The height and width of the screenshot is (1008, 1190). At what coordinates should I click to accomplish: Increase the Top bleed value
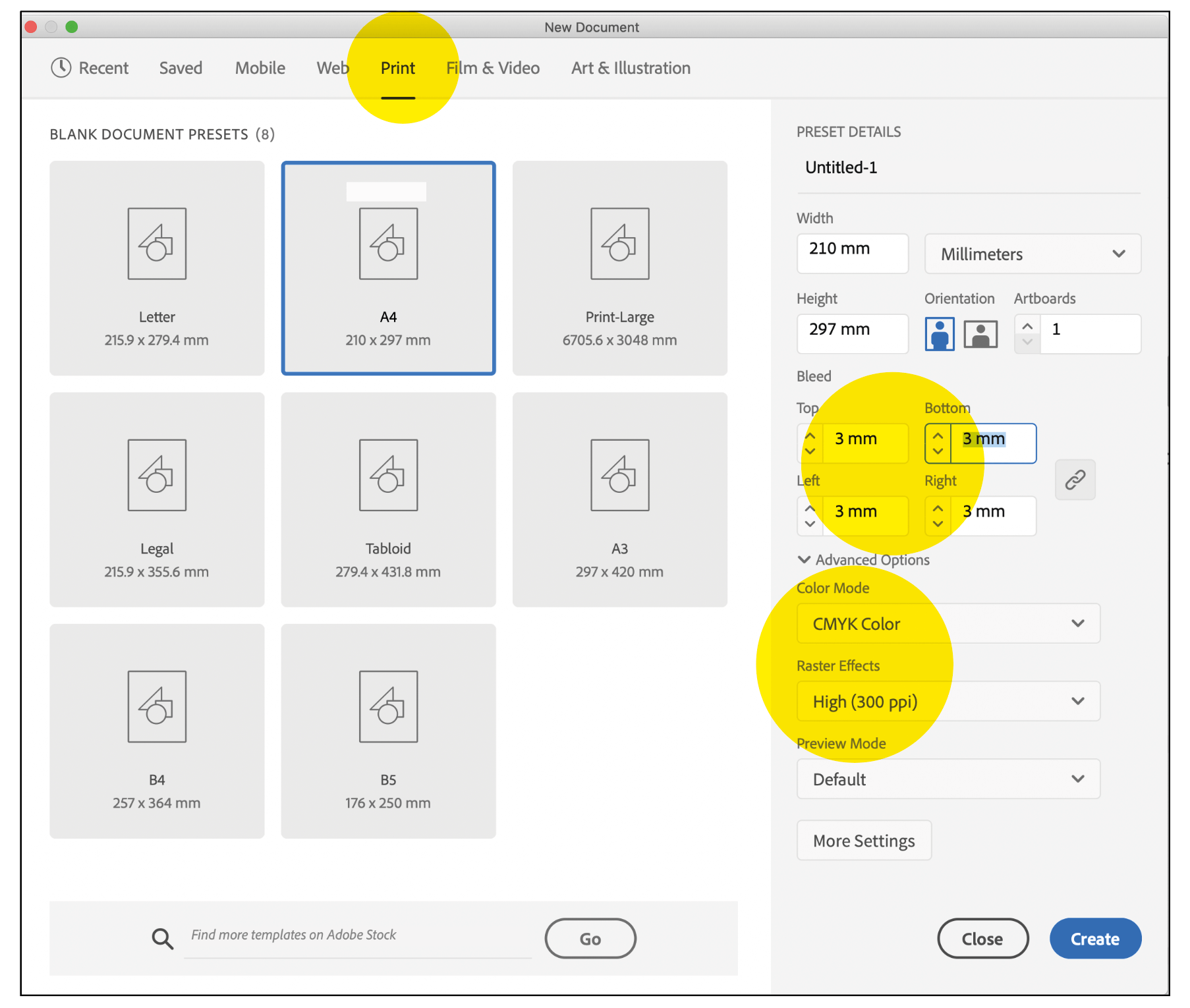pyautogui.click(x=810, y=436)
